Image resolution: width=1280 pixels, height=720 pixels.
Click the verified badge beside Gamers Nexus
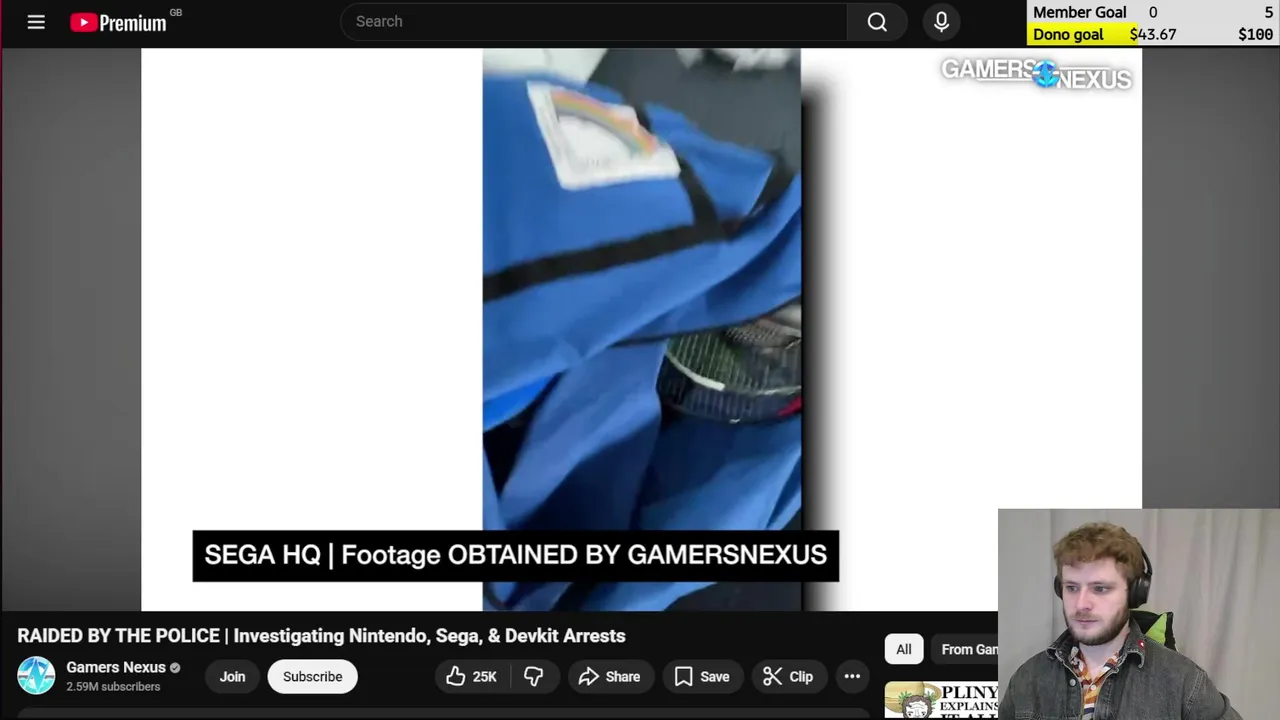(175, 668)
